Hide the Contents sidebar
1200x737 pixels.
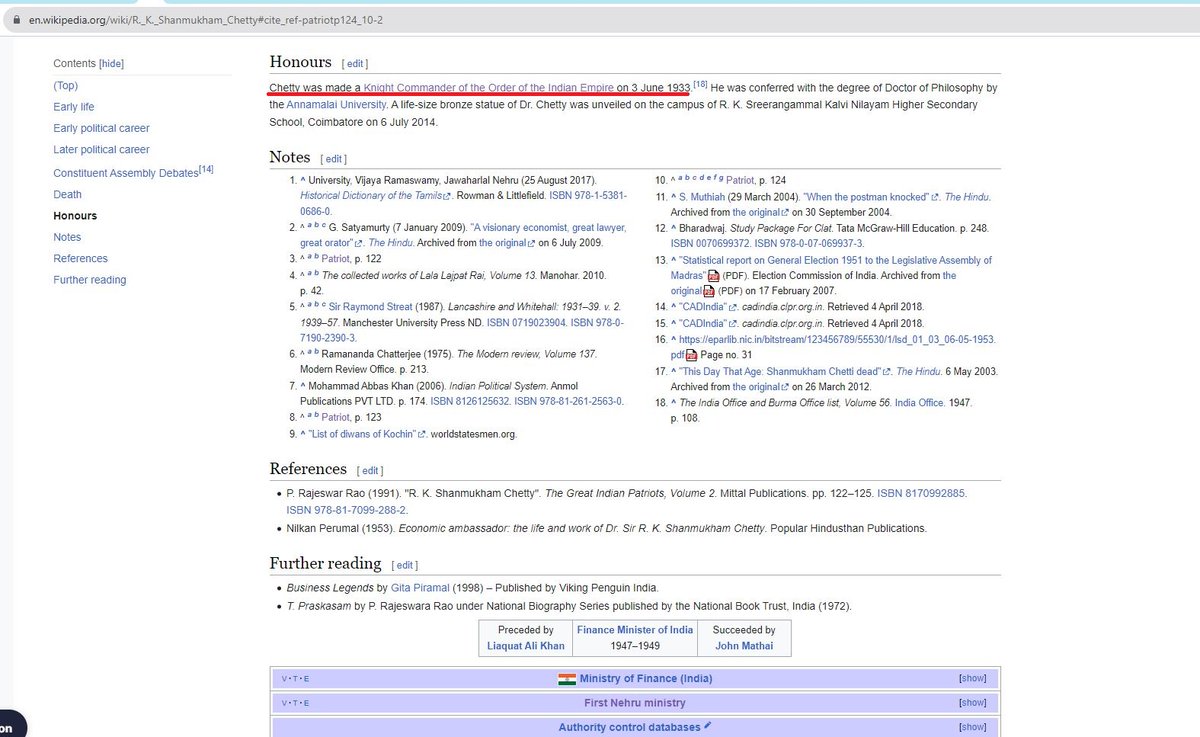coord(111,63)
